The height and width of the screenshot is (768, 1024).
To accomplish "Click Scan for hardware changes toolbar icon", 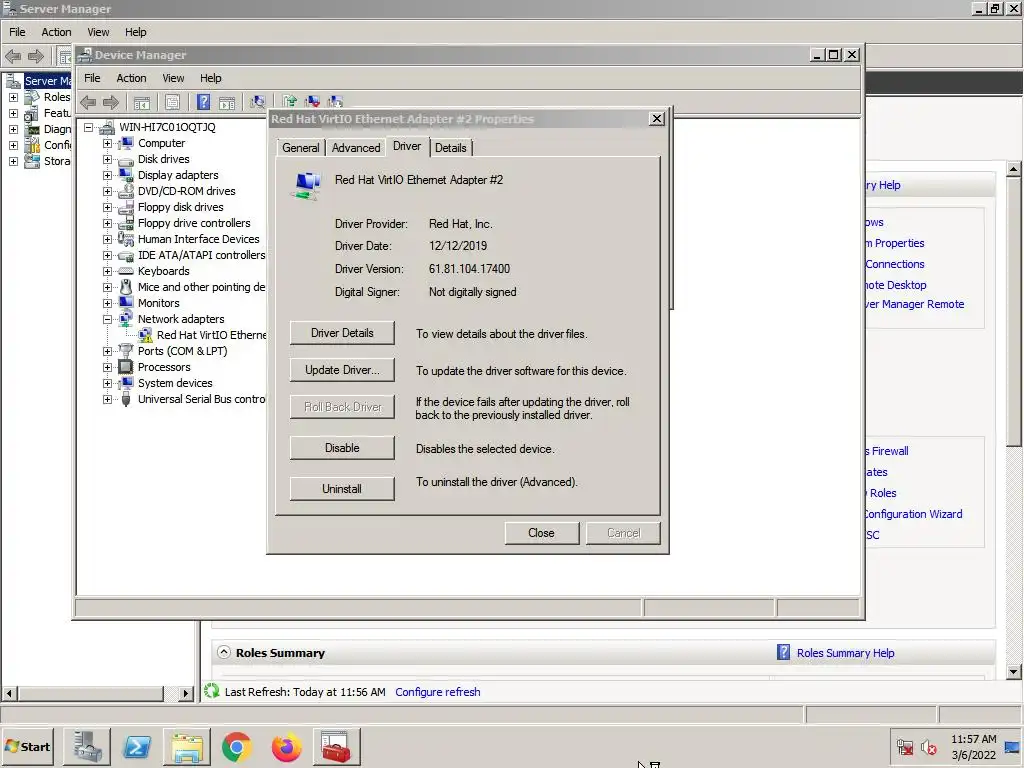I will coord(258,102).
